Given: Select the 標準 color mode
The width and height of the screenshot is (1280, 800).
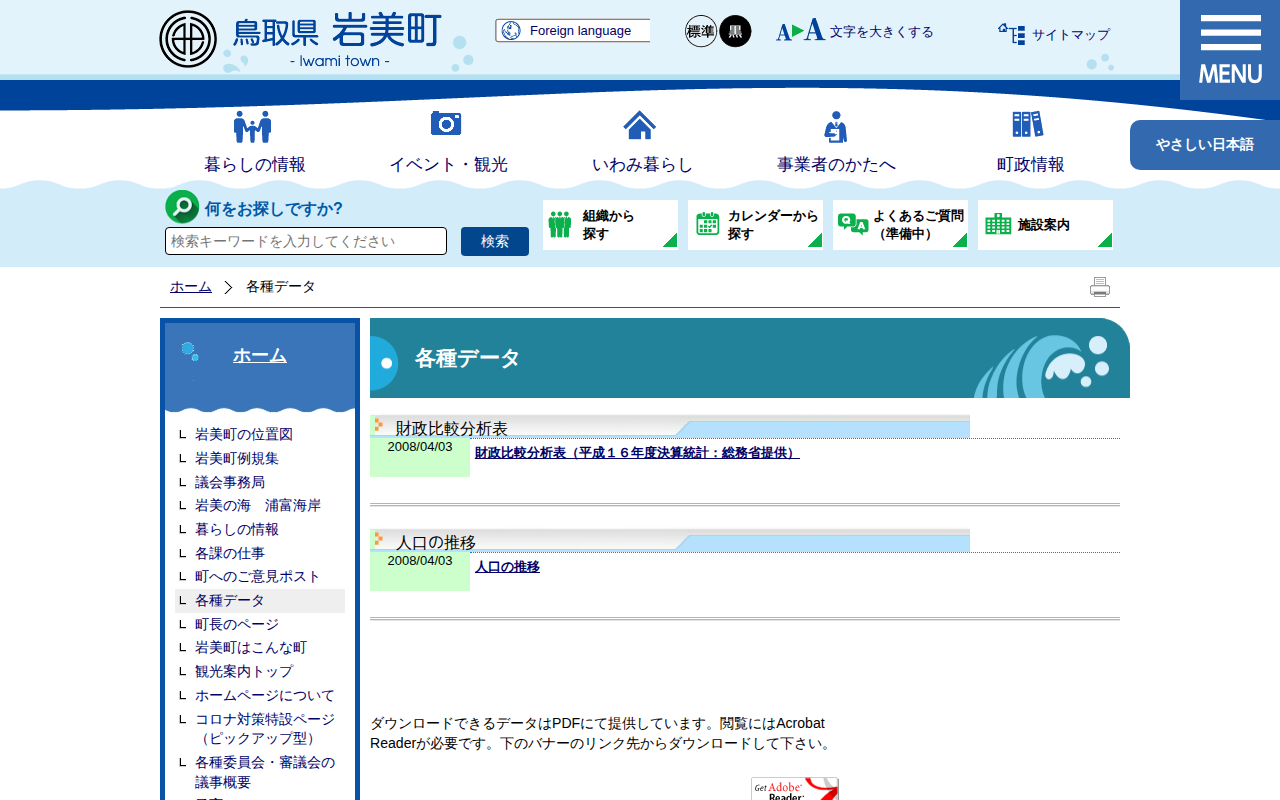Looking at the screenshot, I should [x=701, y=31].
